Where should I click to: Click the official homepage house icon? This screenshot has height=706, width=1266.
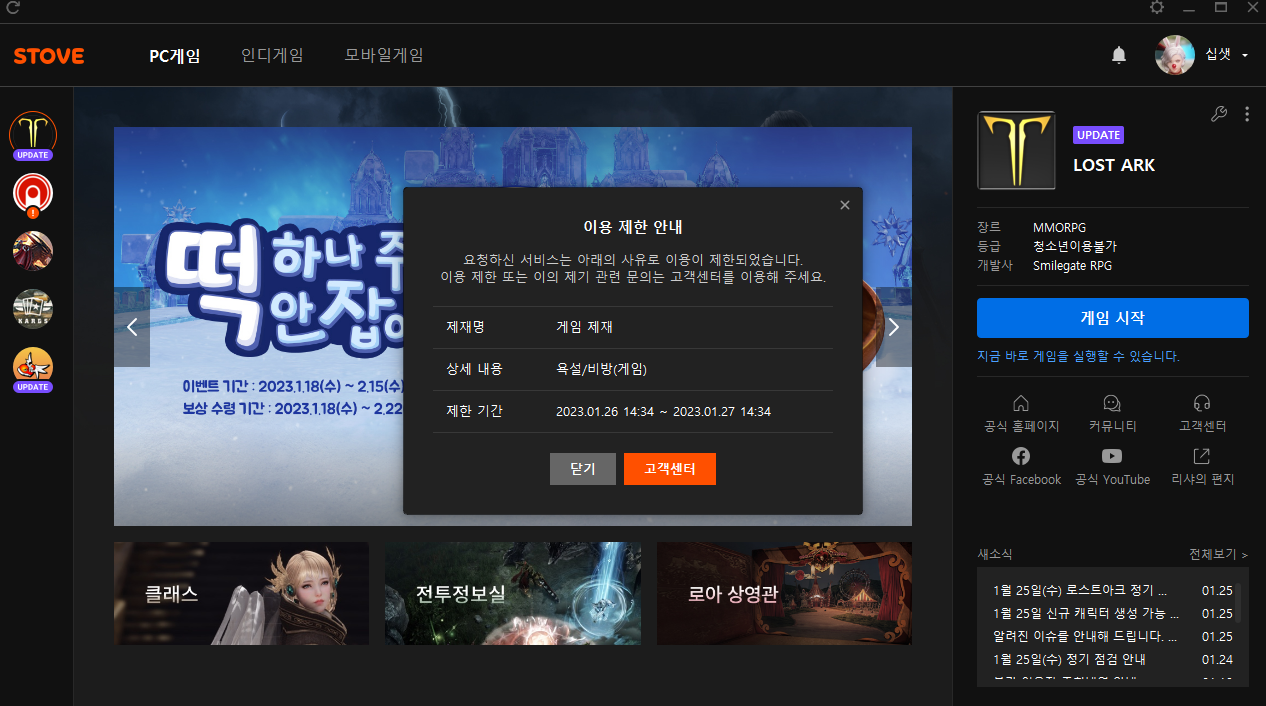pos(1021,403)
